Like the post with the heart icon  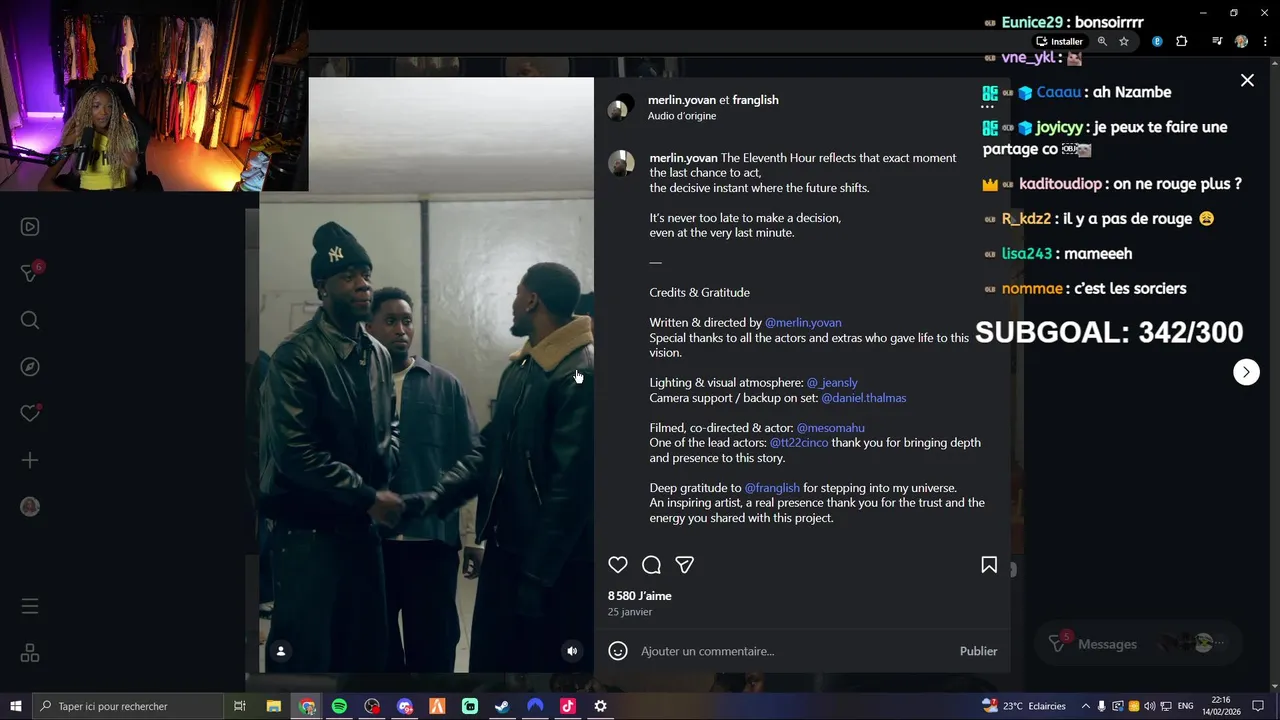(618, 565)
